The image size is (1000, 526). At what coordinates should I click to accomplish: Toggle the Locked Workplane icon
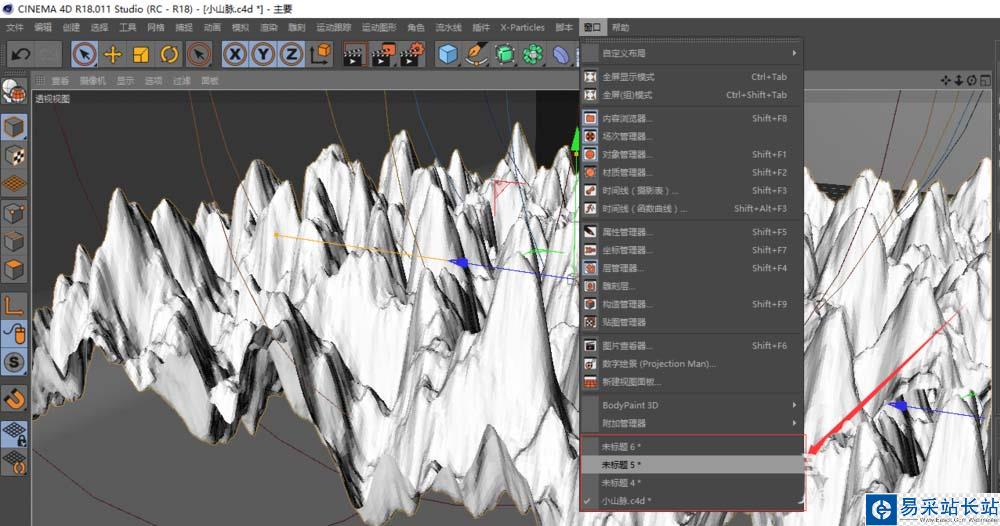point(14,434)
